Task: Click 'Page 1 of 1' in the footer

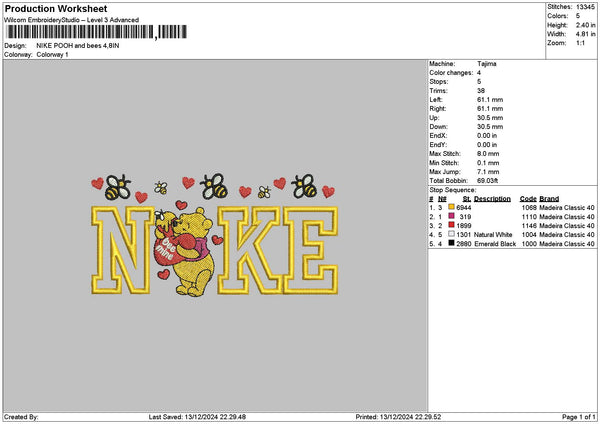Action: tap(579, 417)
